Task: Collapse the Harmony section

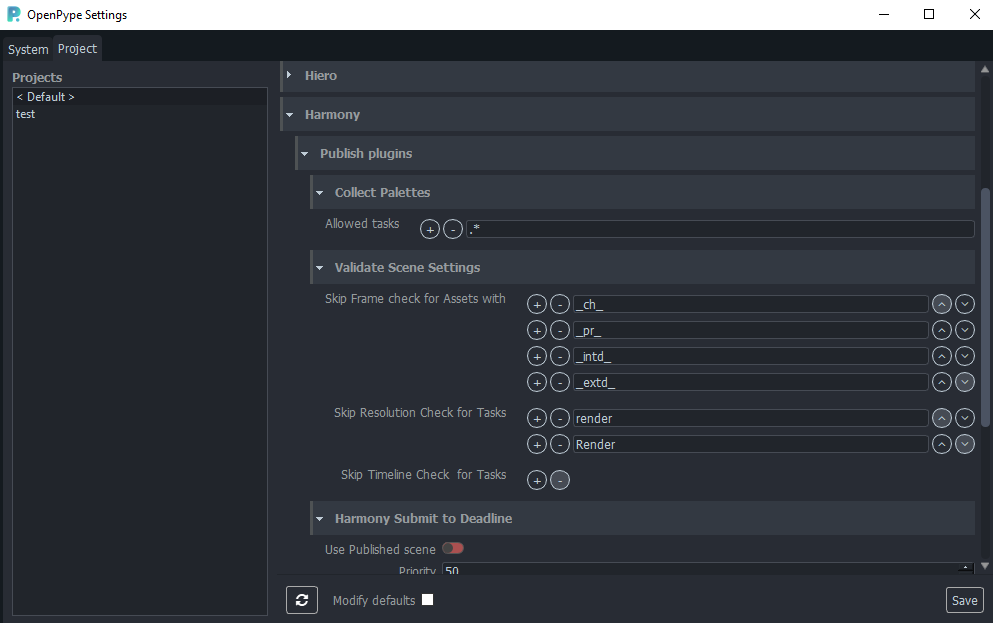Action: (x=289, y=114)
